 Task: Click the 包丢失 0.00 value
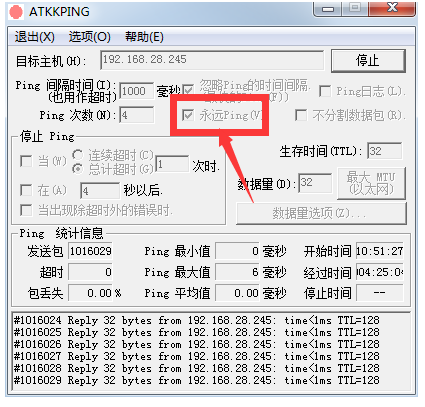click(90, 293)
